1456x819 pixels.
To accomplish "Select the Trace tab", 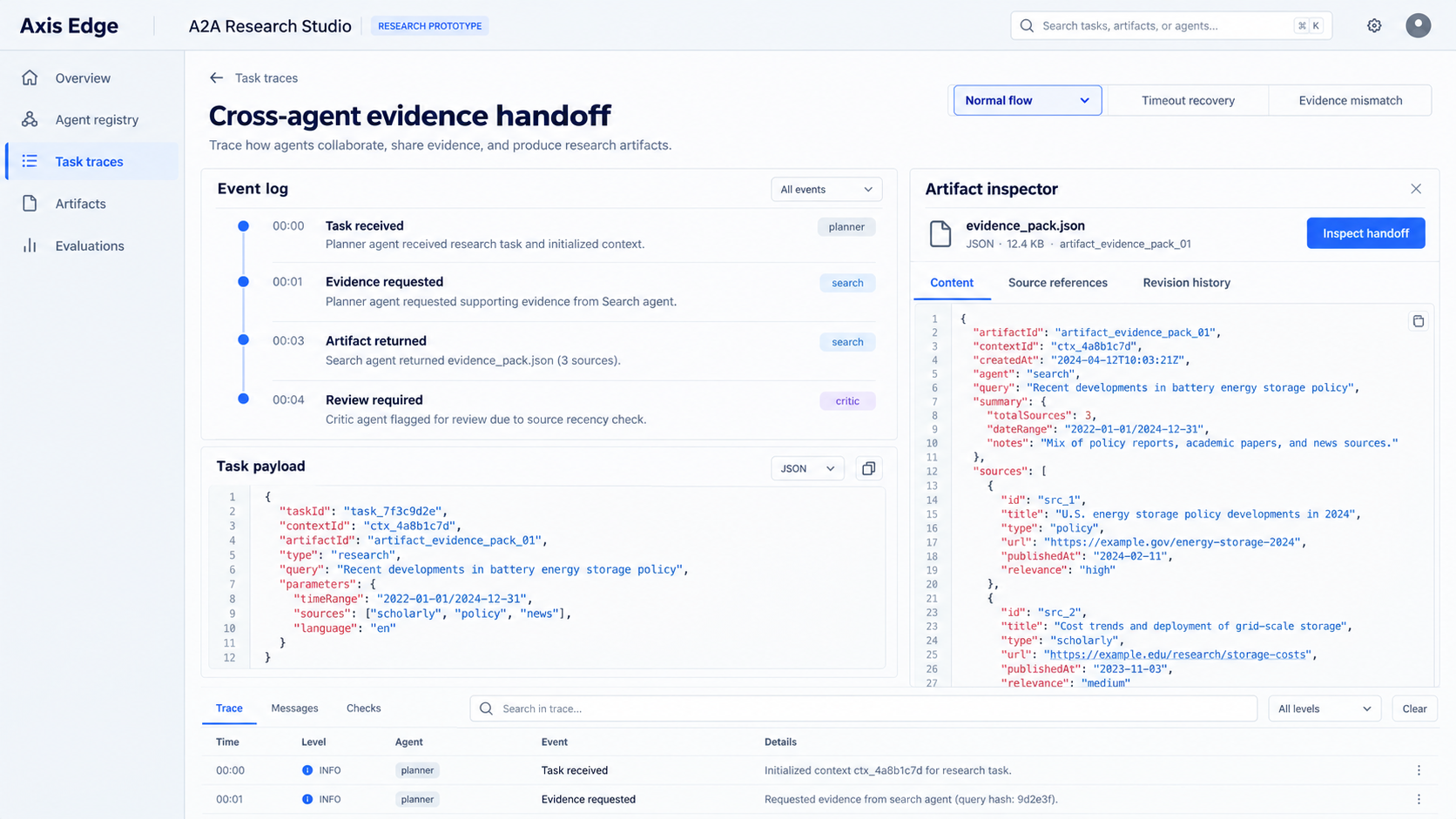I will [229, 708].
